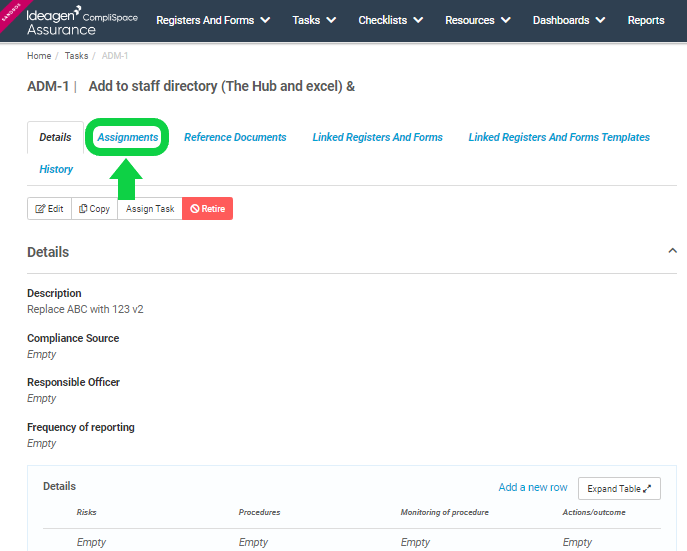Go to Reports in the navbar
This screenshot has width=687, height=551.
646,21
